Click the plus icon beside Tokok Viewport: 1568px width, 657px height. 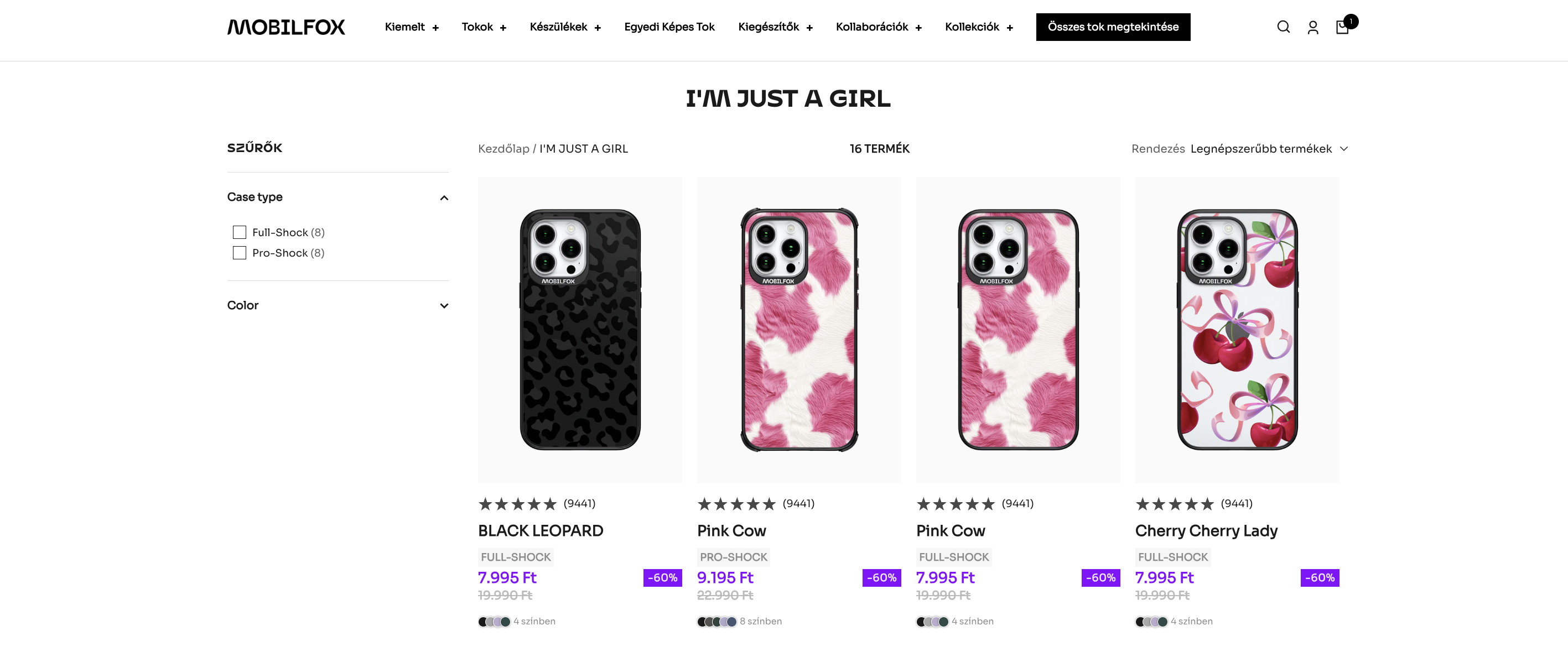click(x=503, y=28)
